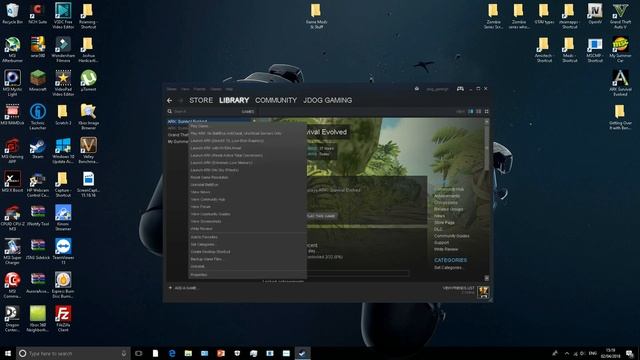Screen dimensions: 640x360
Task: Switch Steam library to grid view icon
Action: click(x=486, y=111)
